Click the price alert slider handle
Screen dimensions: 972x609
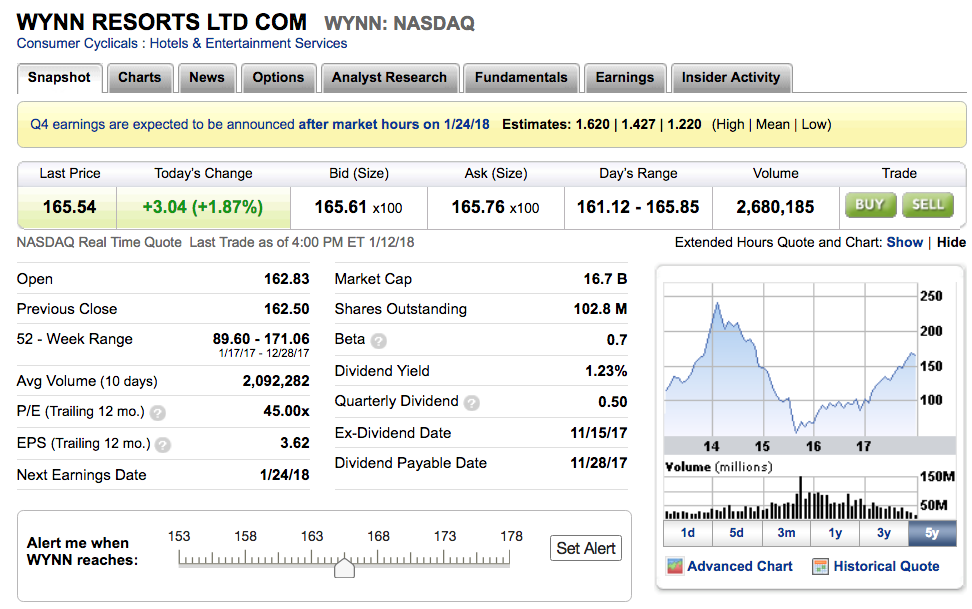point(344,568)
